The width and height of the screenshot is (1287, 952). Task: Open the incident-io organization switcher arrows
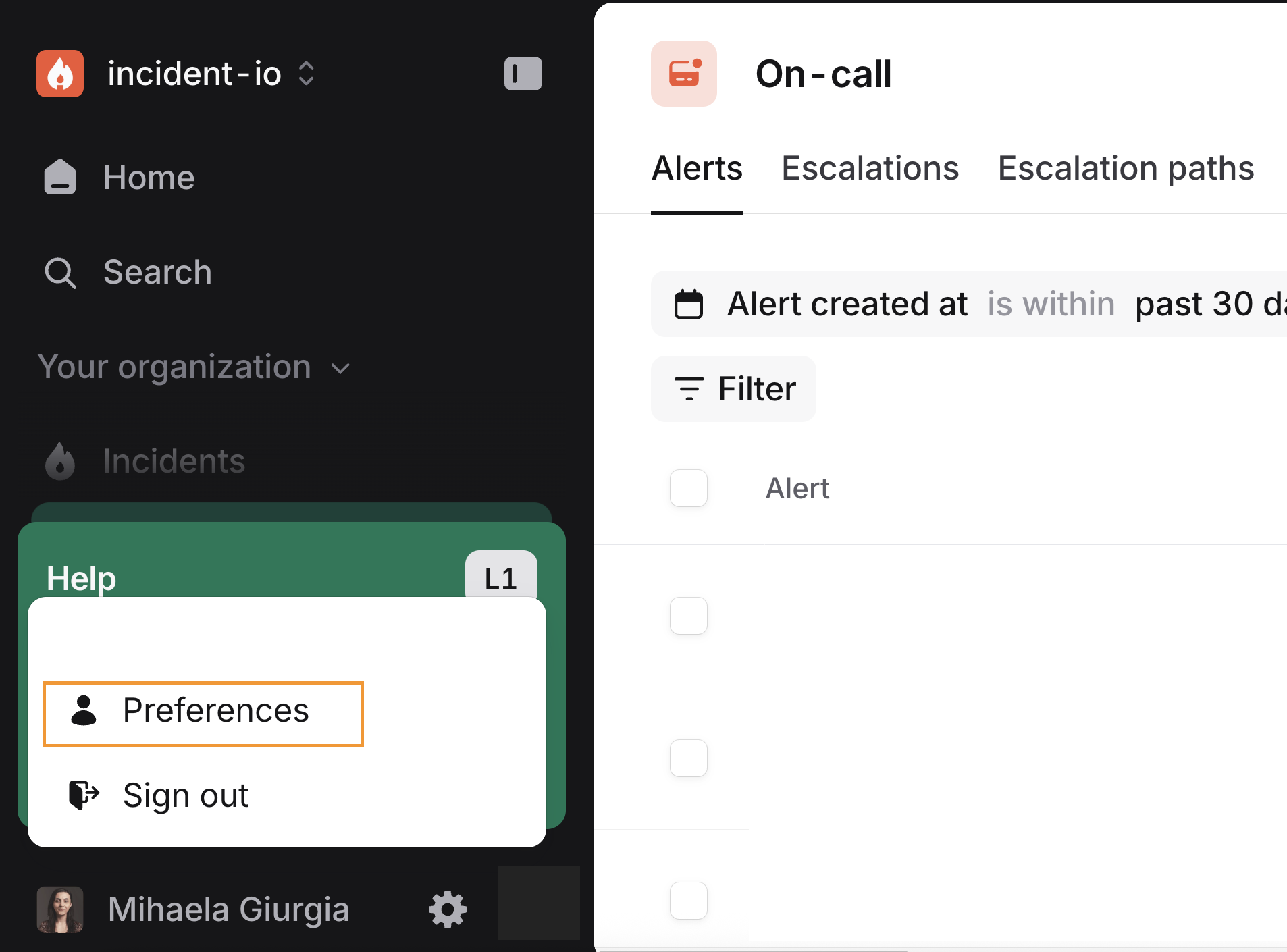point(307,74)
